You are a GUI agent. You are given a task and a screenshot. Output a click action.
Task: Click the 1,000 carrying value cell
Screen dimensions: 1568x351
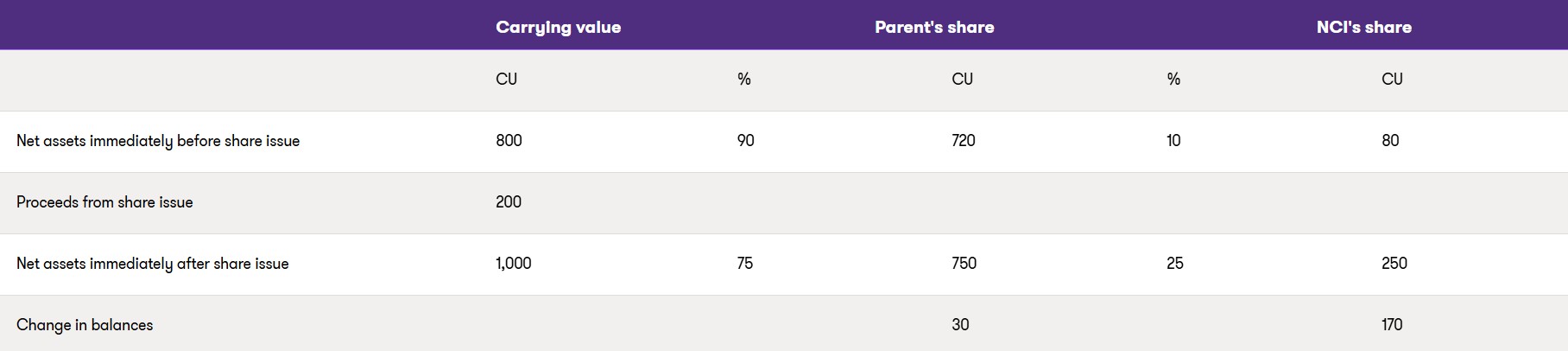click(x=514, y=264)
